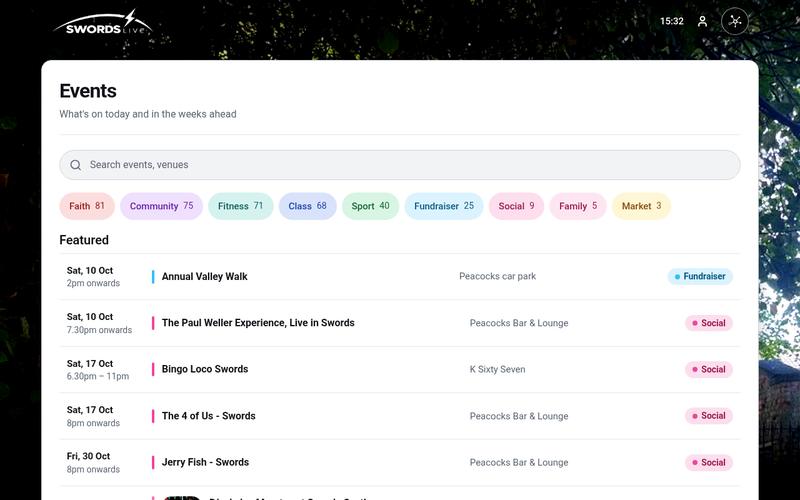Screen dimensions: 800x500
Task: Click the Social tag on Bingo Loco row
Action: 709,369
